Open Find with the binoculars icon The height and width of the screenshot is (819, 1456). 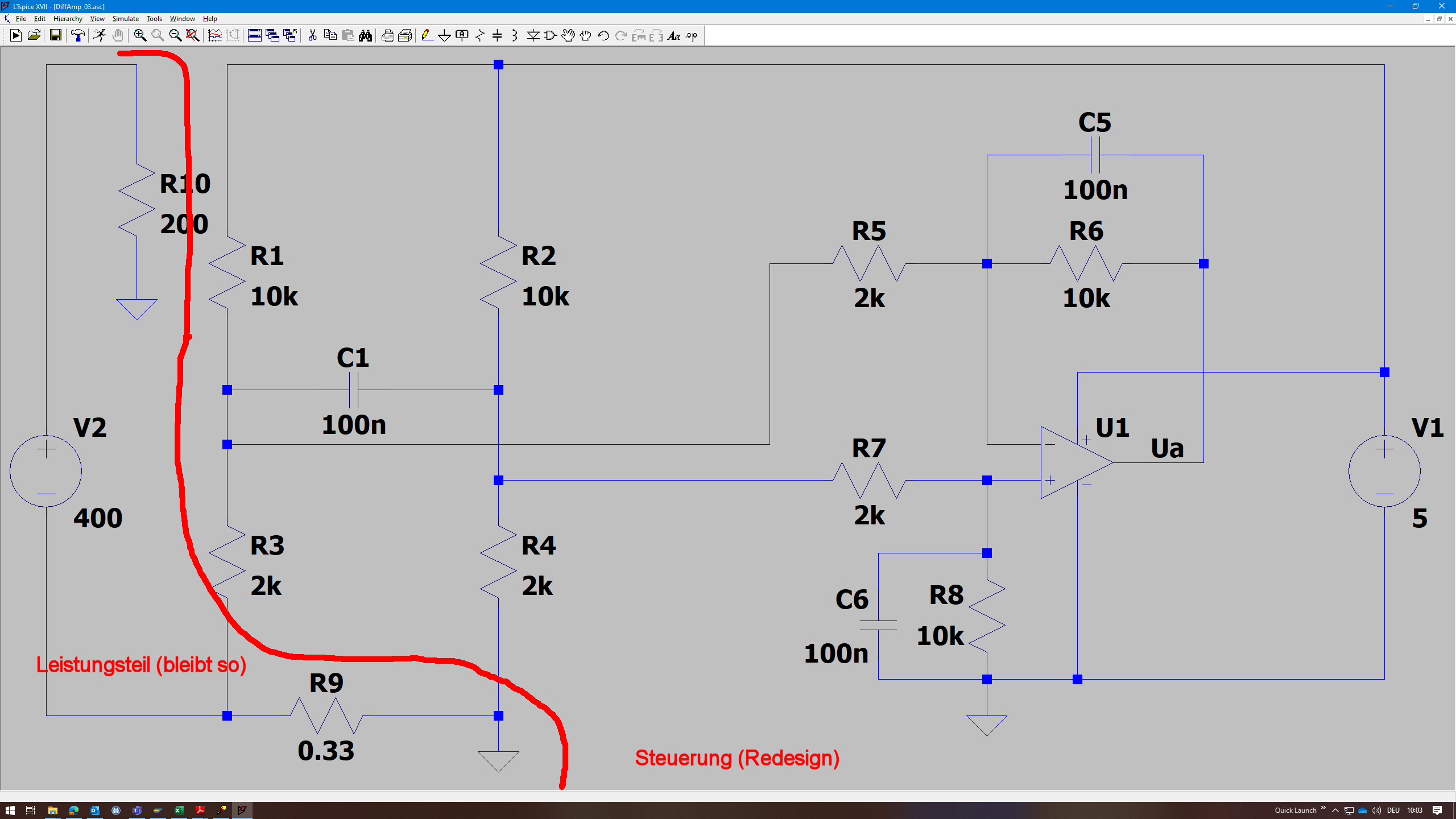click(x=365, y=36)
